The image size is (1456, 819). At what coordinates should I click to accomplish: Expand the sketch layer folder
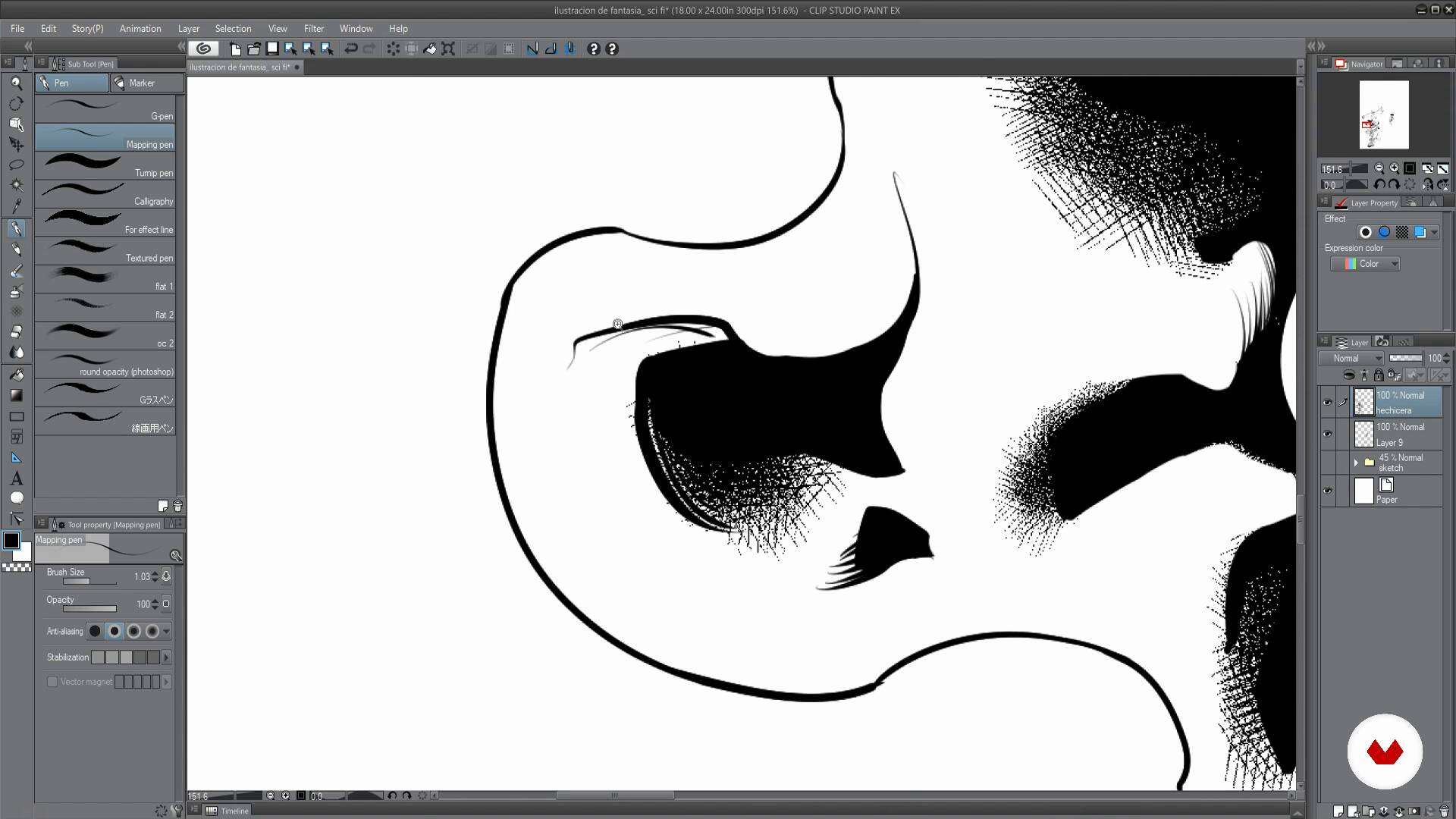pos(1356,463)
